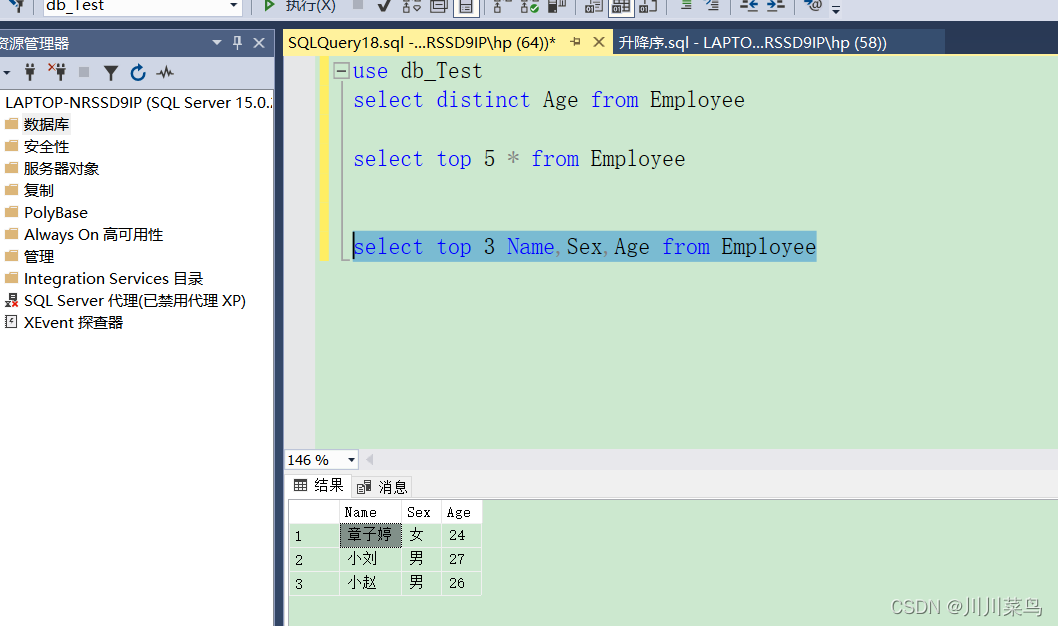Collapse the code block at use db_Test
Viewport: 1058px width, 626px height.
click(342, 70)
